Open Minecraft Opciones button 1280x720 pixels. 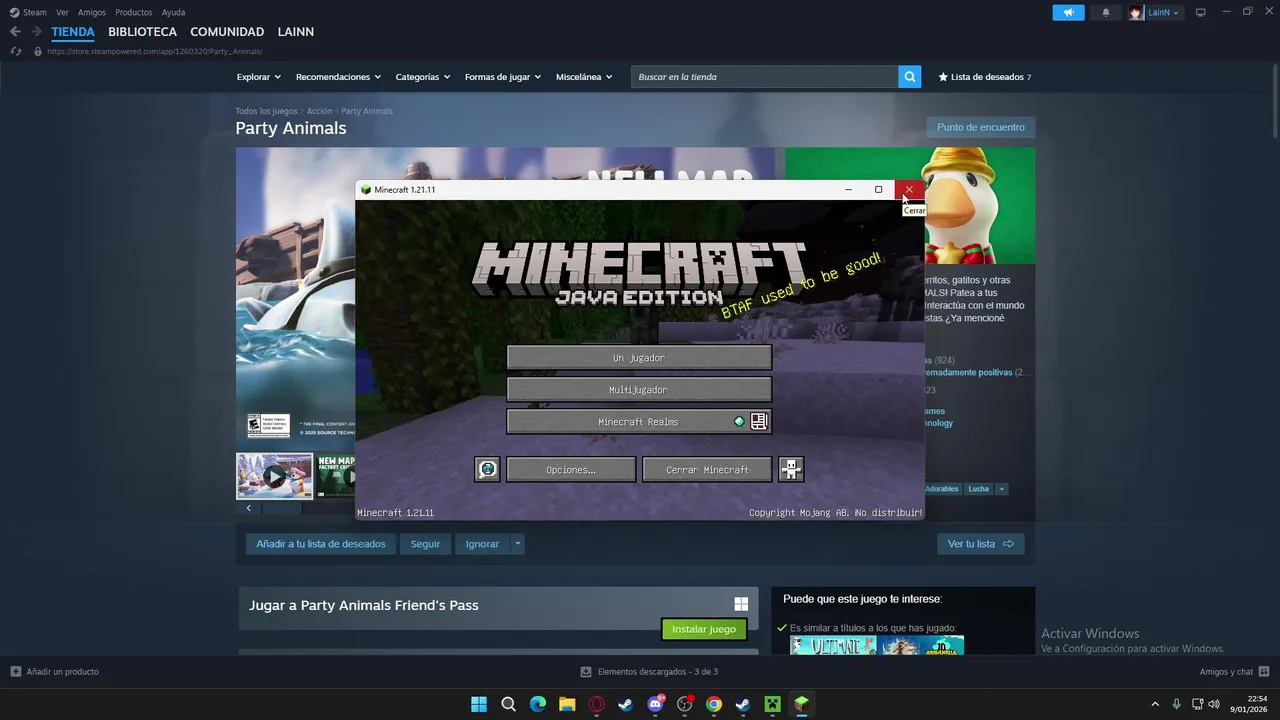571,469
